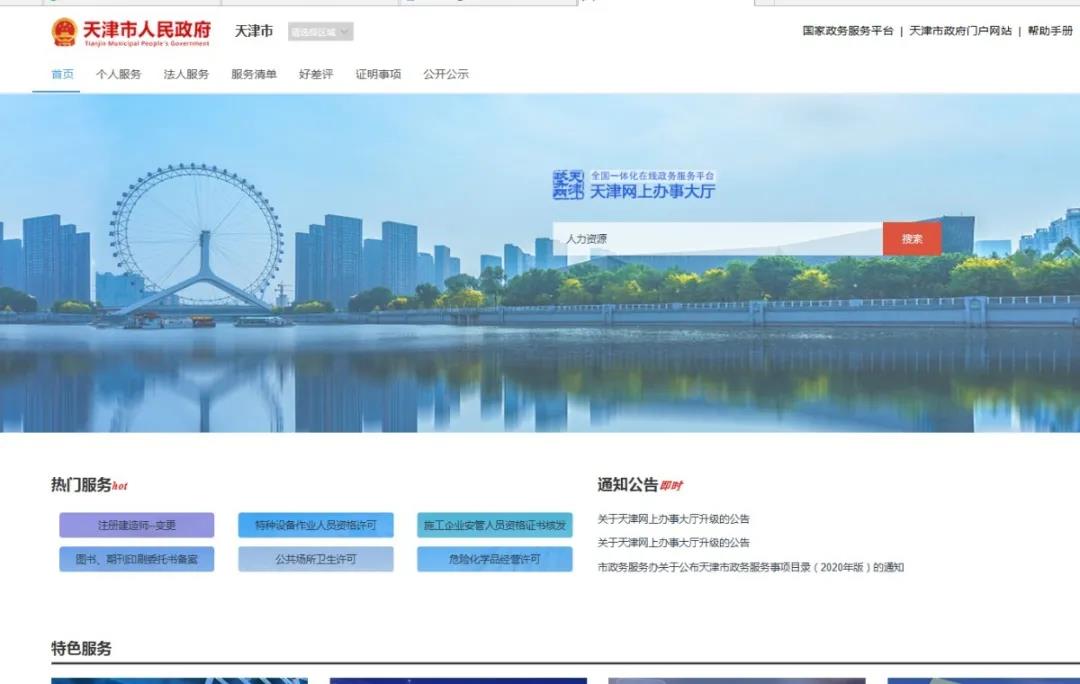Open the 公共场所卫生许可 service button
The height and width of the screenshot is (684, 1080).
pos(315,559)
